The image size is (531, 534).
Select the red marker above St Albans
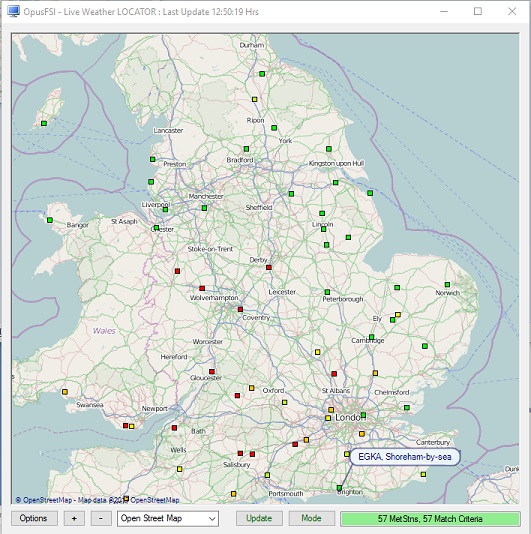(x=334, y=374)
